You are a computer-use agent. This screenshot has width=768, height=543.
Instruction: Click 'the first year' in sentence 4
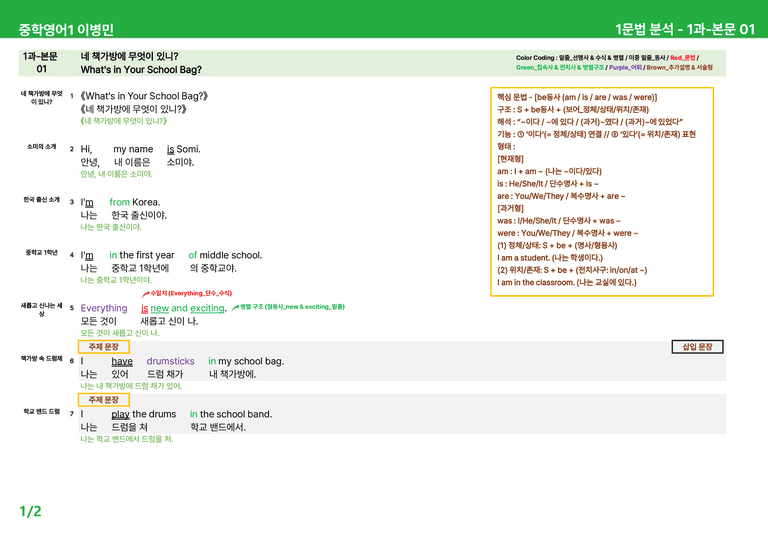click(147, 255)
